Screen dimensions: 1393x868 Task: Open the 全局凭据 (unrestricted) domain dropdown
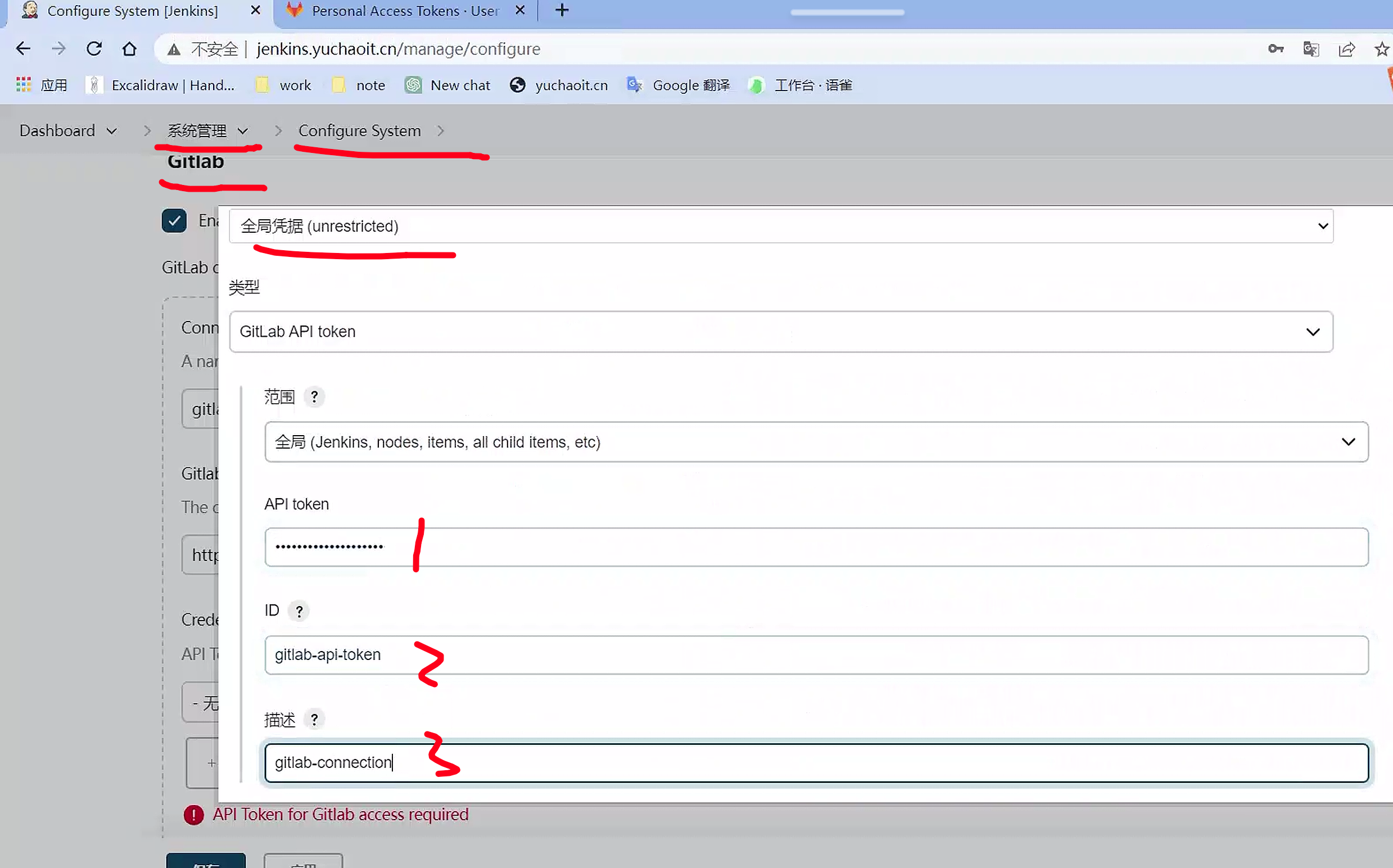click(x=781, y=226)
